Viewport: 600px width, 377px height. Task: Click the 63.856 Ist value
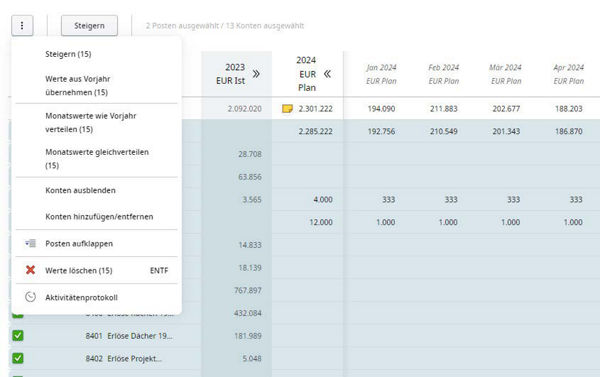250,177
